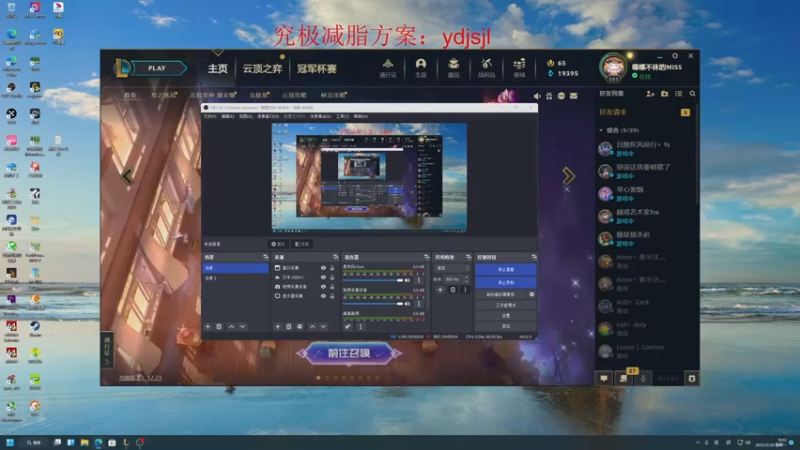Click OBS 设置 settings button
The image size is (800, 450).
pos(506,315)
